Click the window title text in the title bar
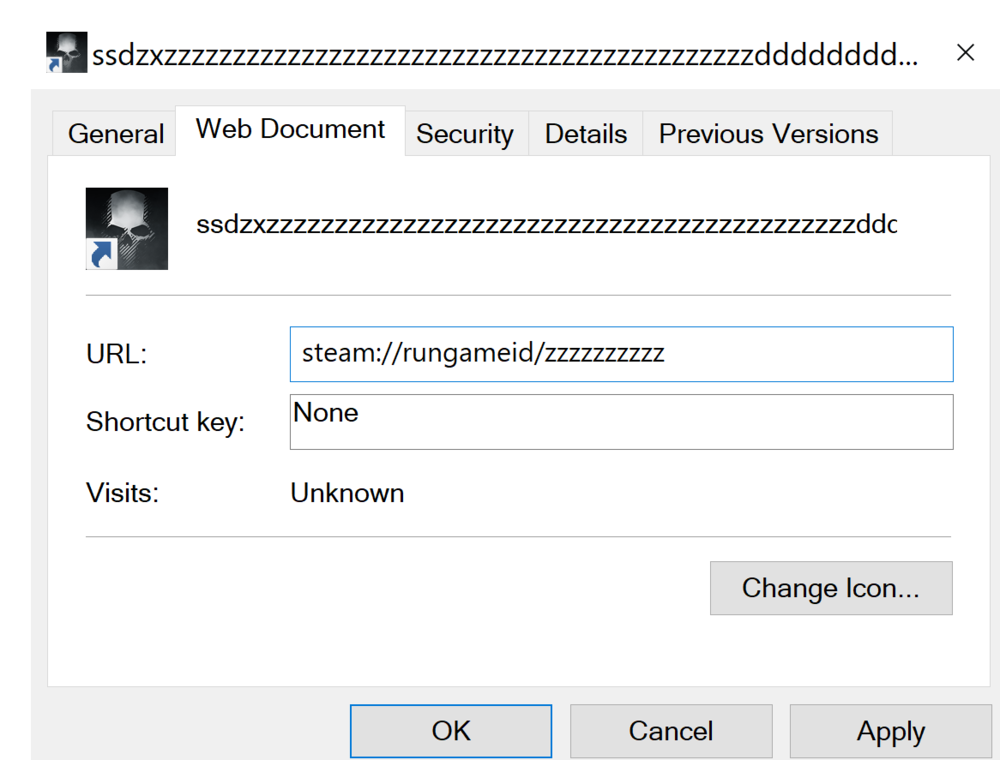 (505, 54)
